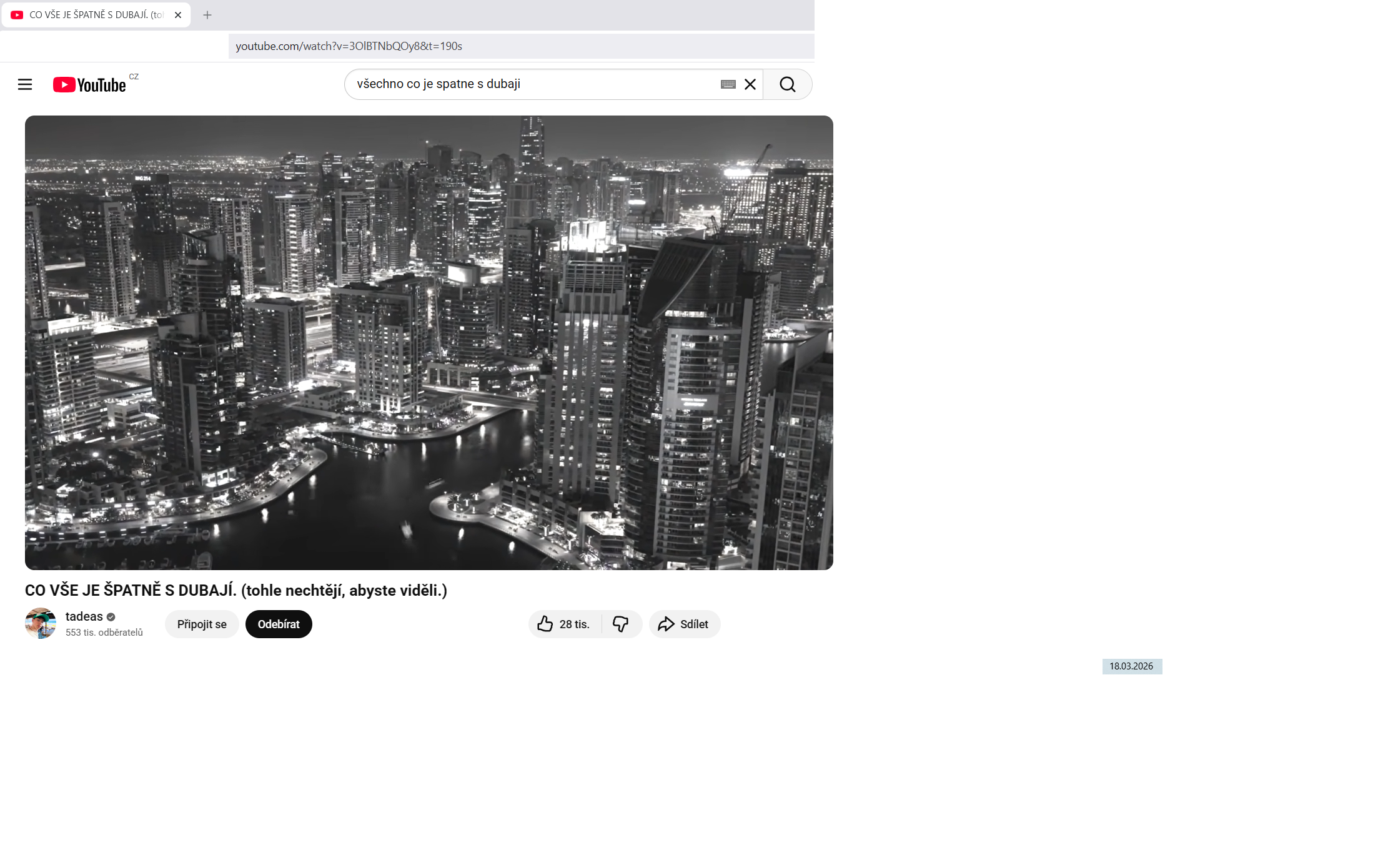Select the CO VŠE JE ŠPATNĚ S DUBAJÍ tab
This screenshot has height=868, width=1378.
94,15
